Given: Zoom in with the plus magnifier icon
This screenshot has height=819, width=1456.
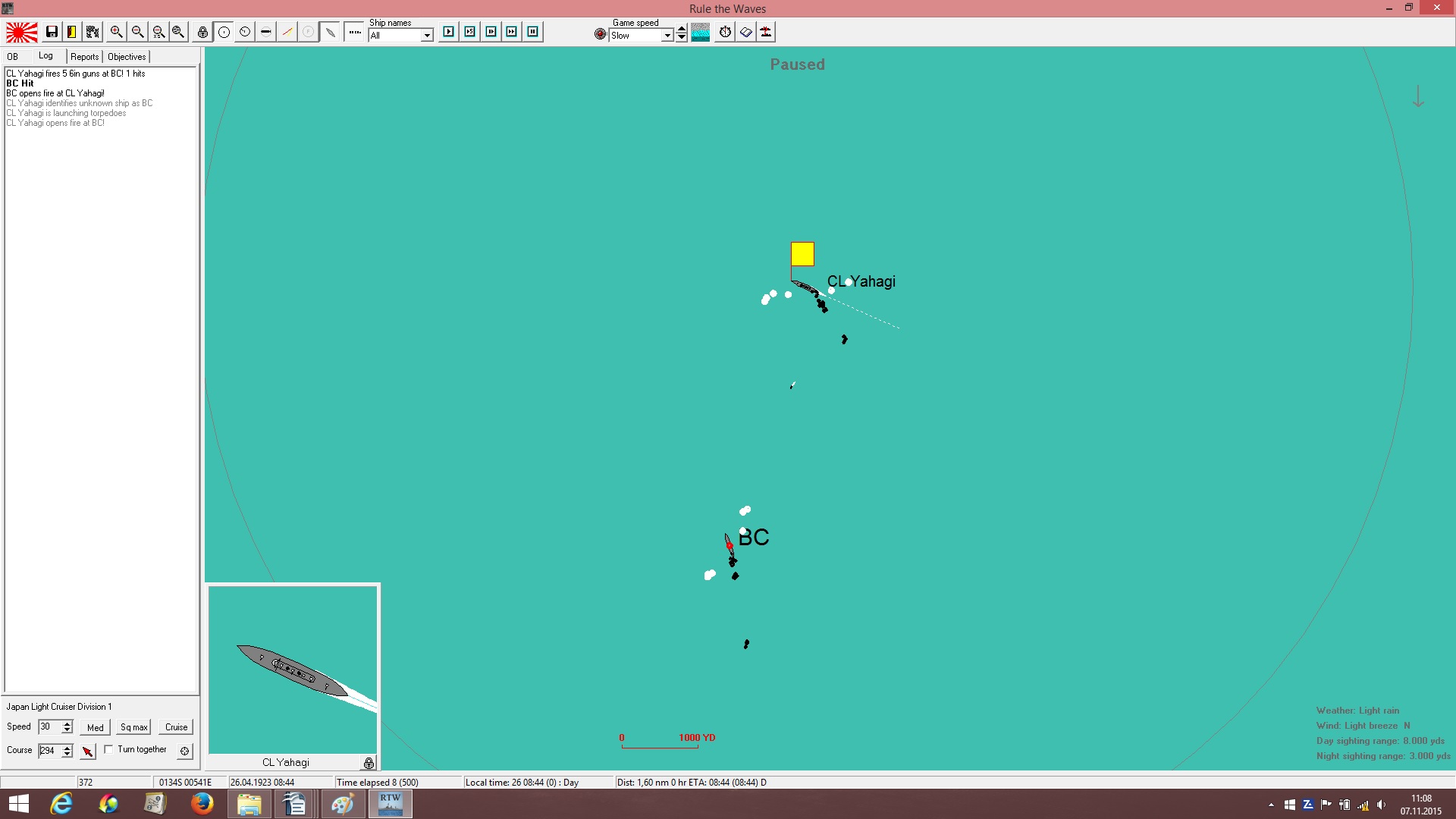Looking at the screenshot, I should pyautogui.click(x=116, y=32).
